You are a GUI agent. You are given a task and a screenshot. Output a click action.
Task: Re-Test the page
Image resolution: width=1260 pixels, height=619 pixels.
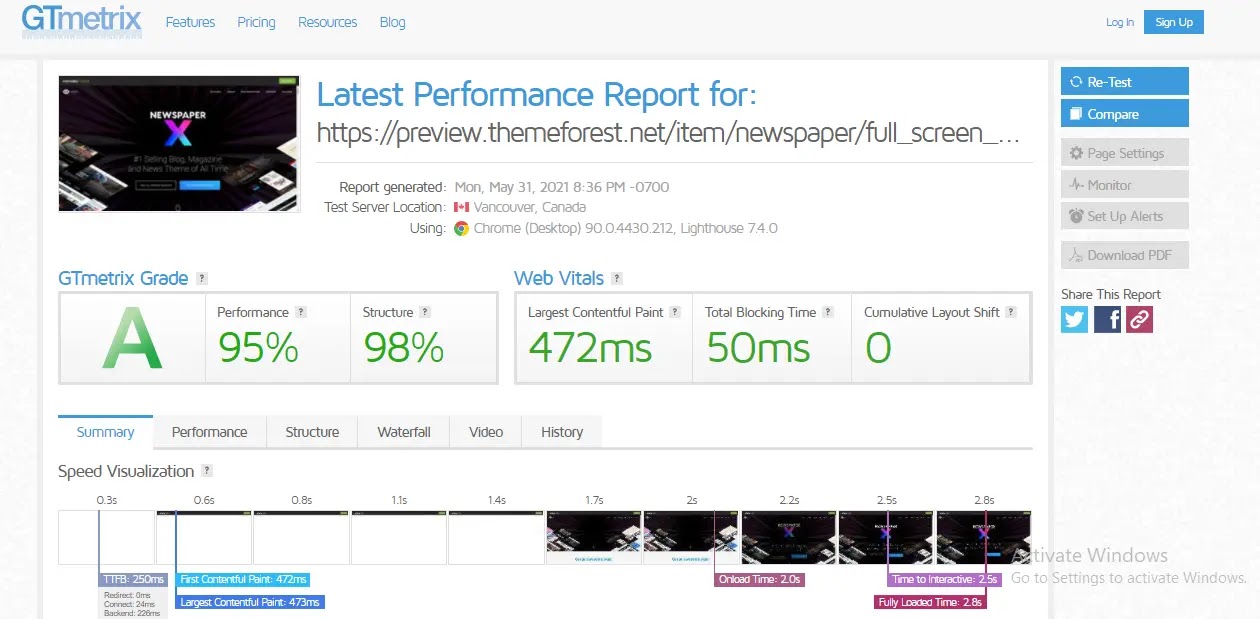click(1125, 82)
